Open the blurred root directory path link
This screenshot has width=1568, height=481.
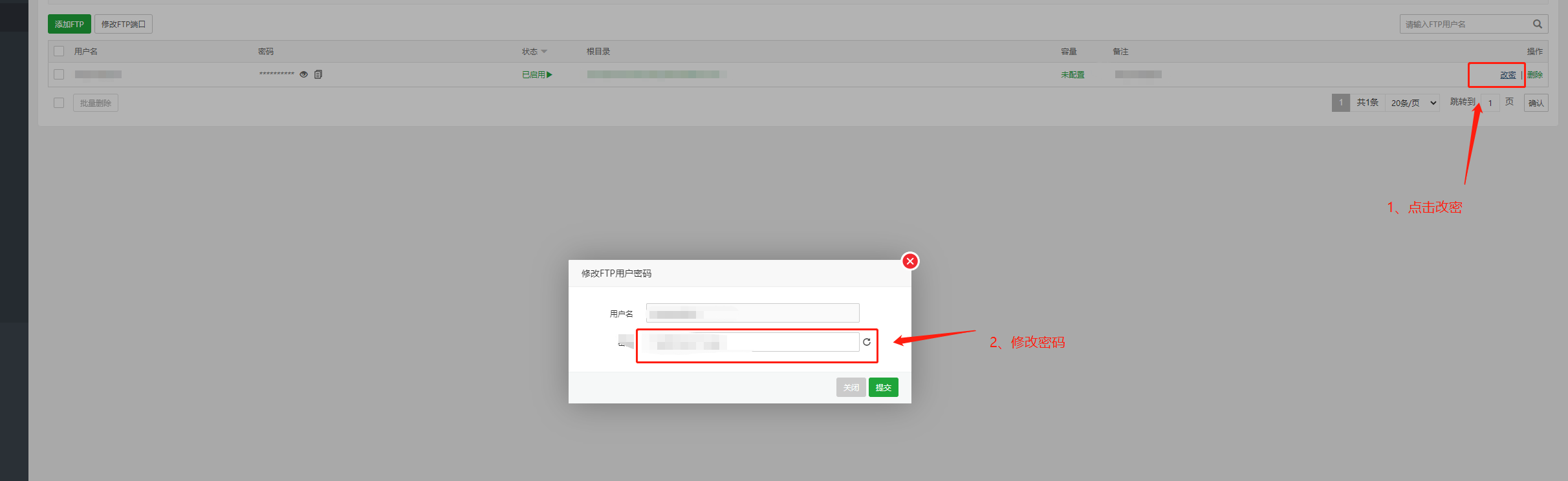click(657, 74)
